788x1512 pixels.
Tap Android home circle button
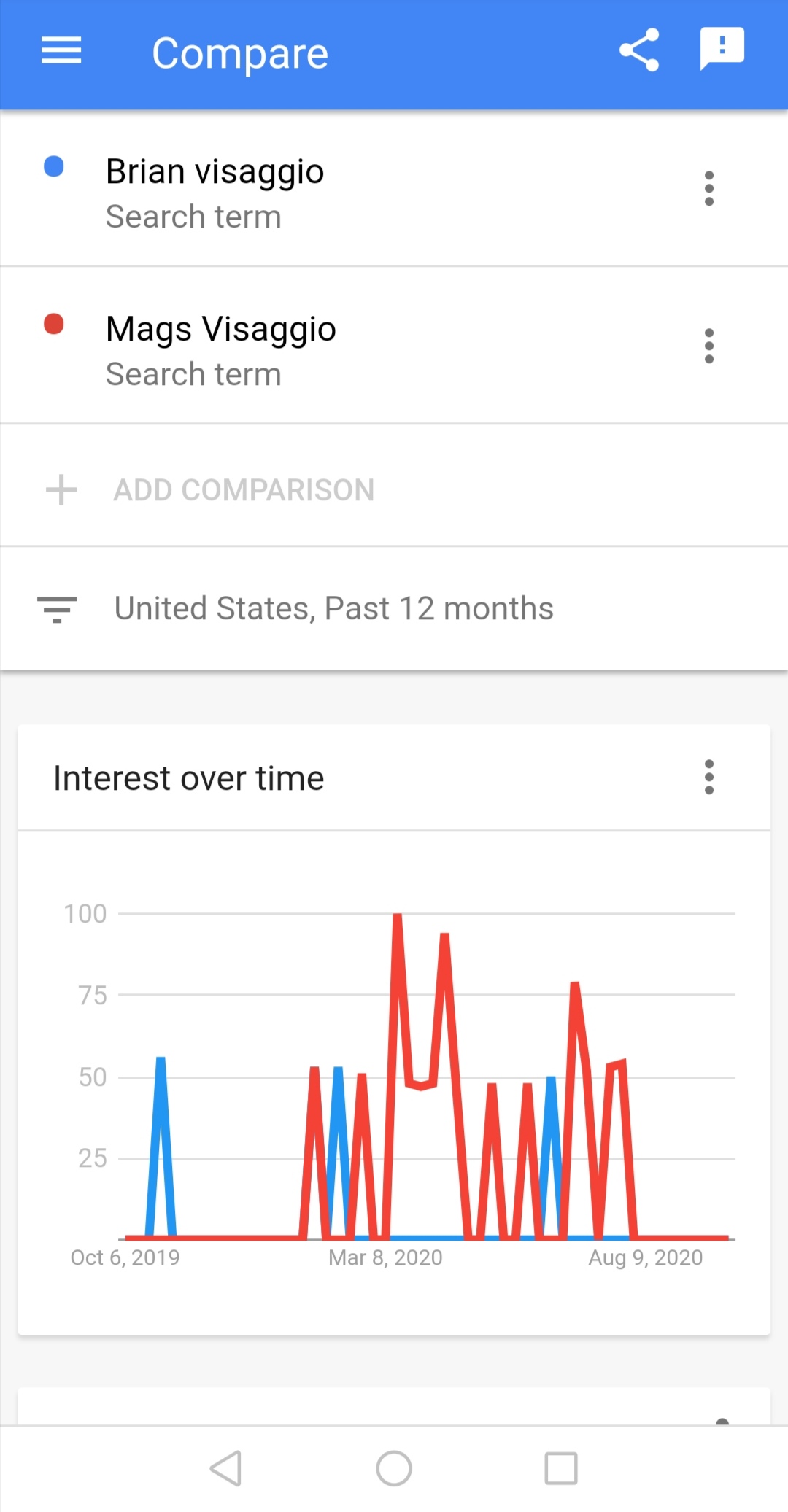(394, 1468)
